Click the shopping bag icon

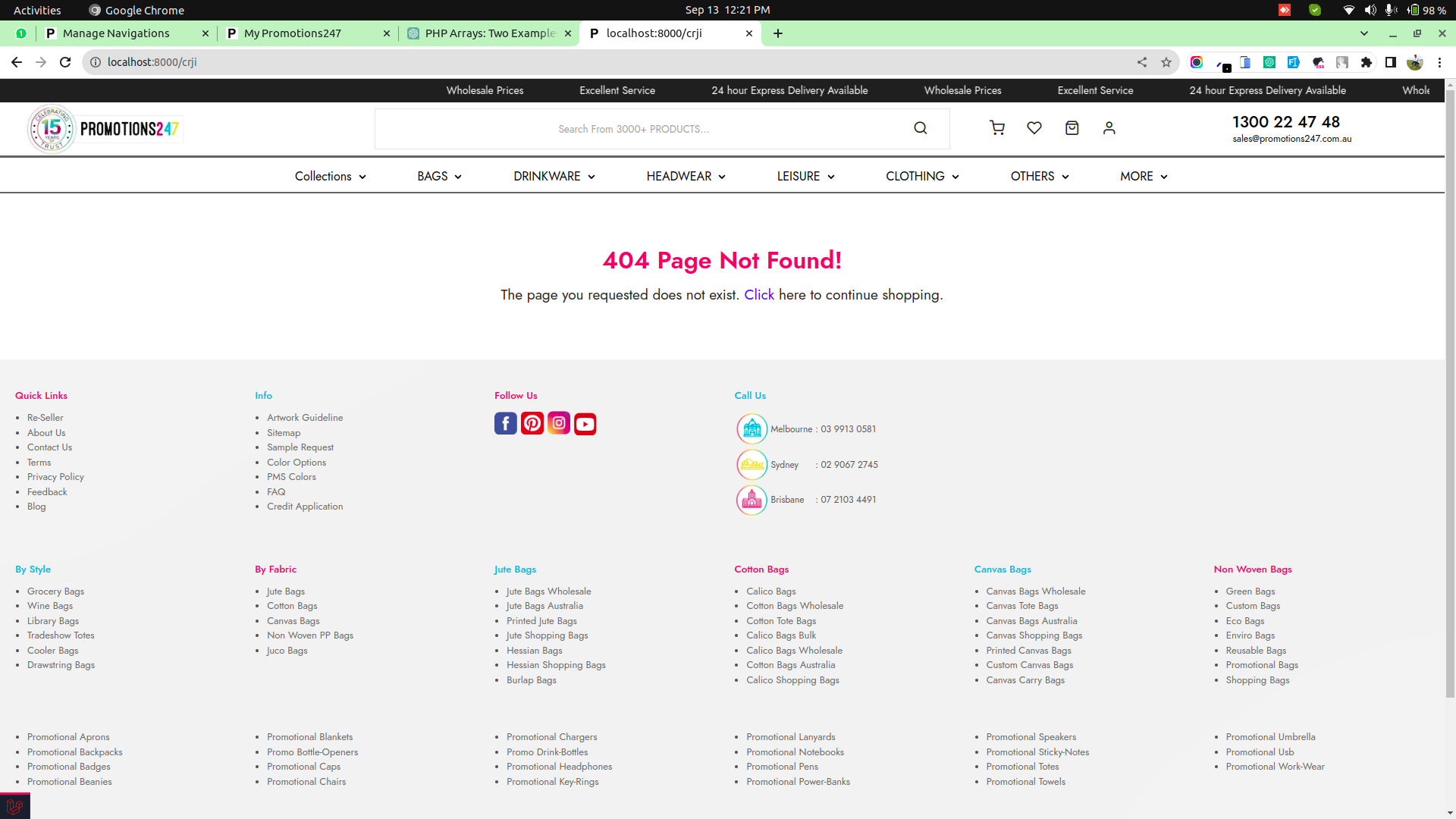click(1072, 128)
